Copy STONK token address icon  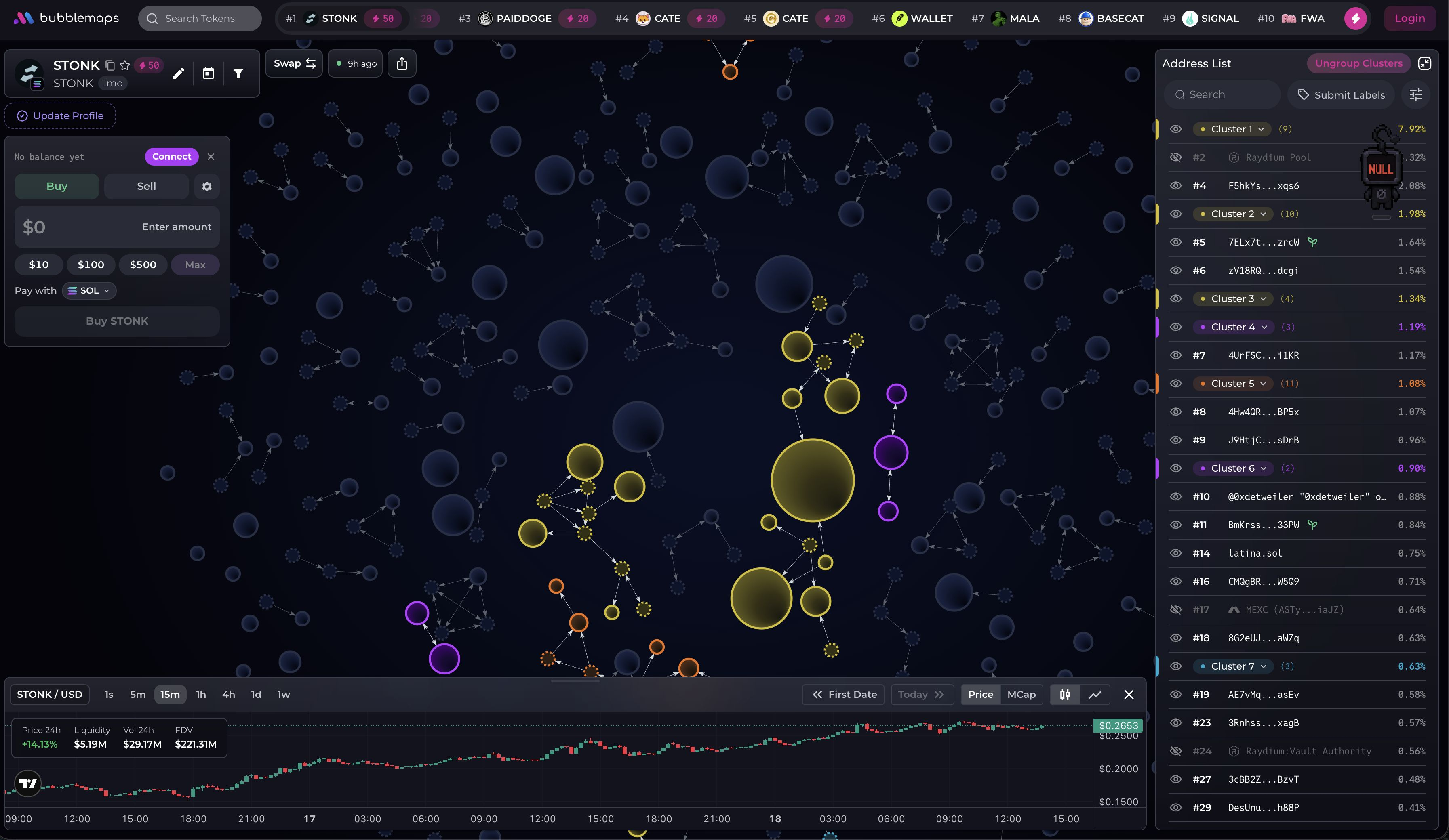pyautogui.click(x=110, y=65)
